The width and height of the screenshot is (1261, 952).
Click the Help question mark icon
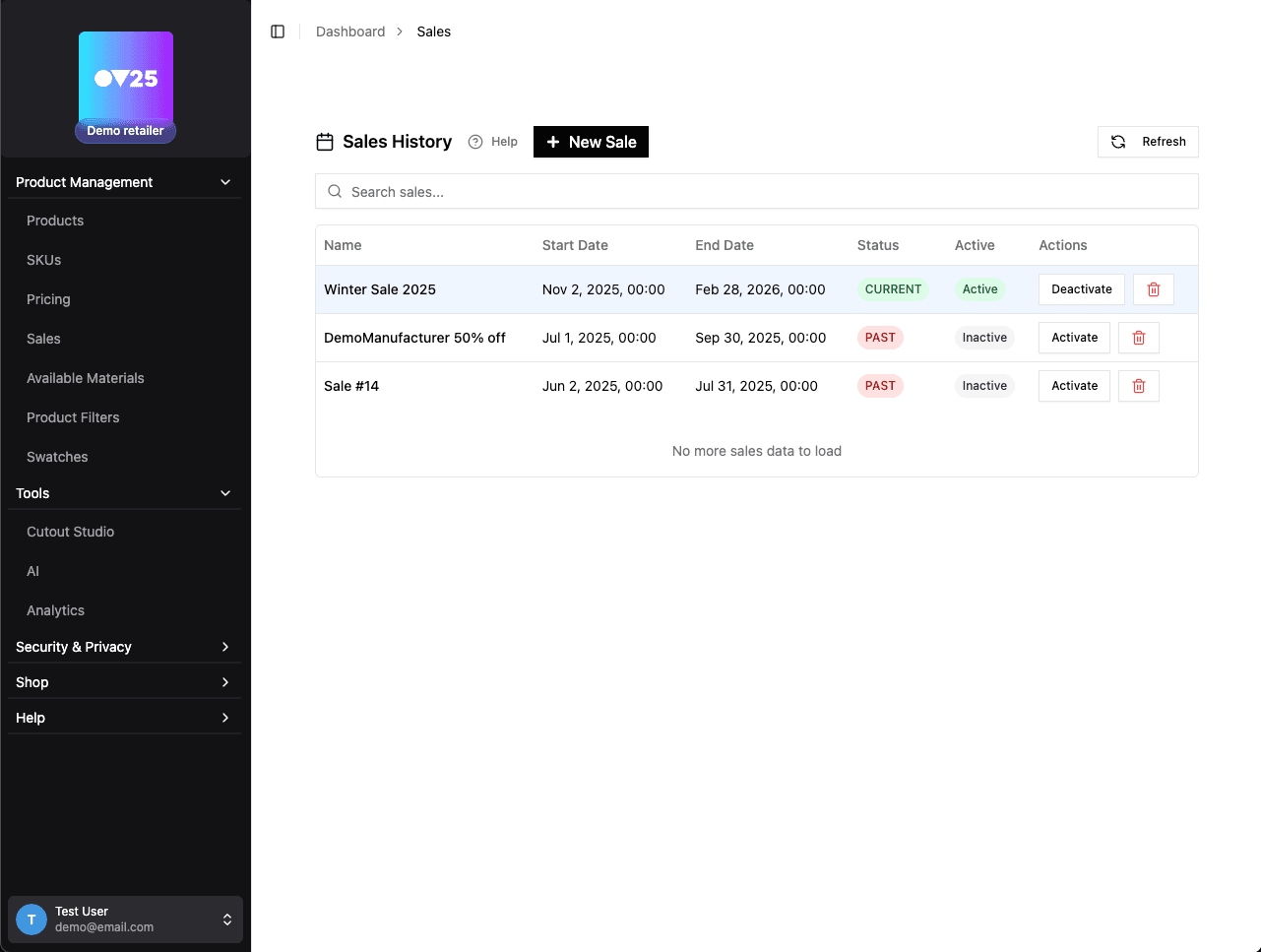point(473,141)
